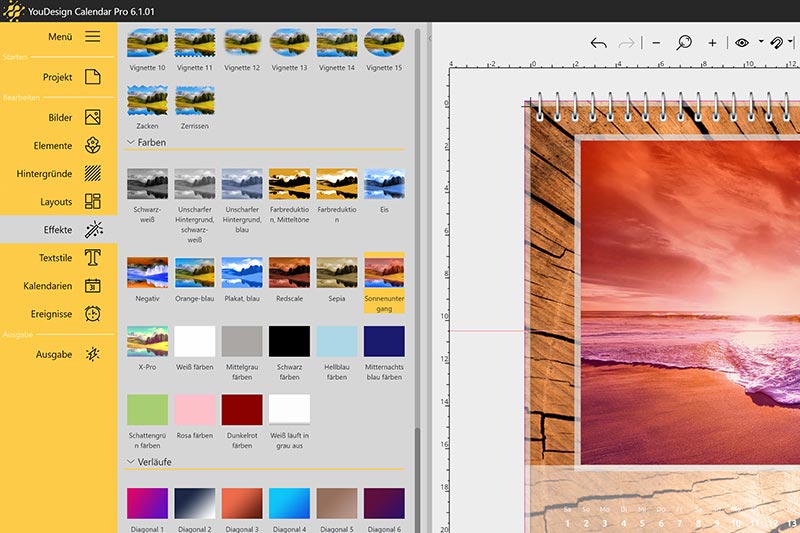Open the Textstile text styles icon
800x533 pixels.
(92, 258)
